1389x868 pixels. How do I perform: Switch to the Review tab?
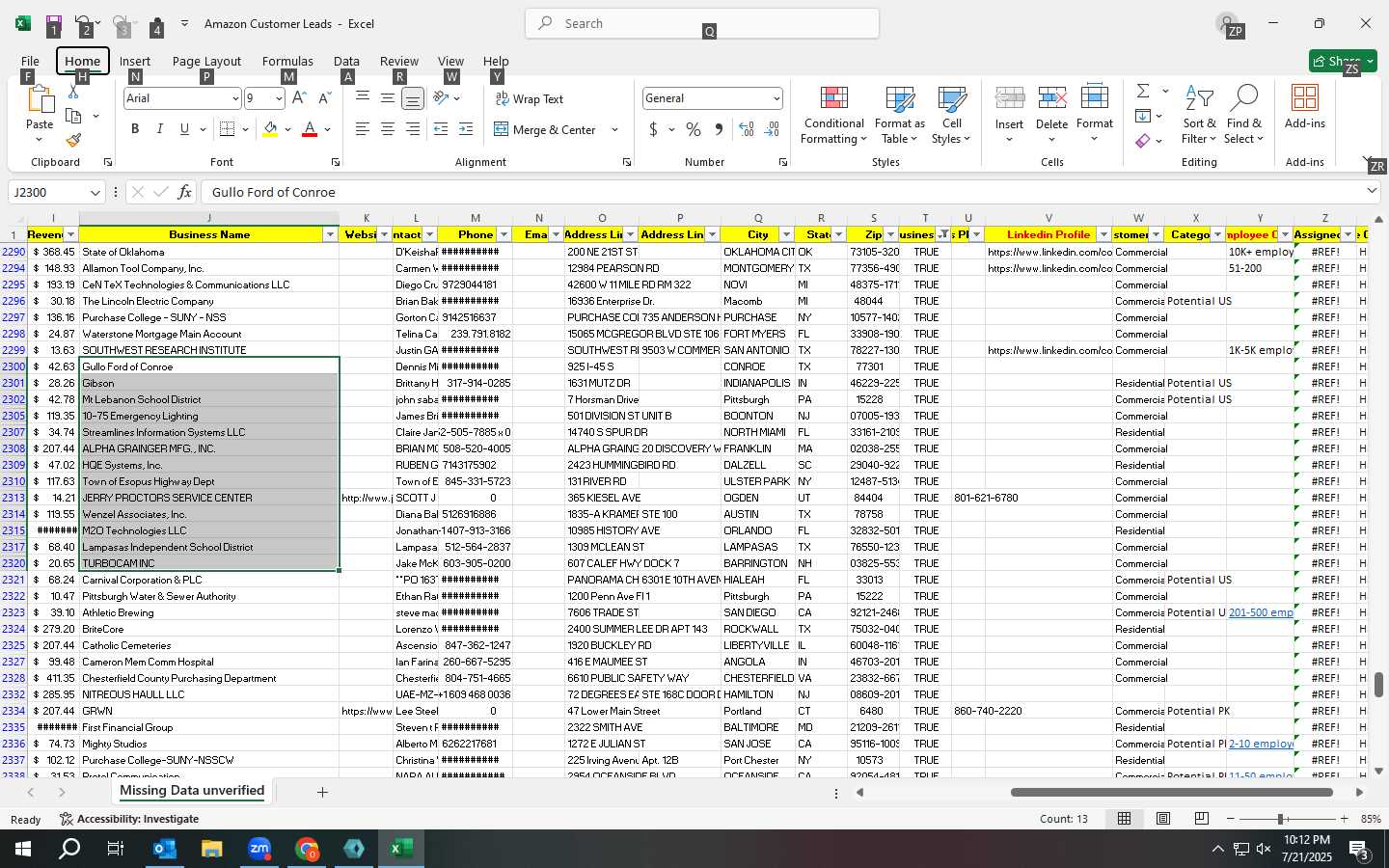[399, 61]
